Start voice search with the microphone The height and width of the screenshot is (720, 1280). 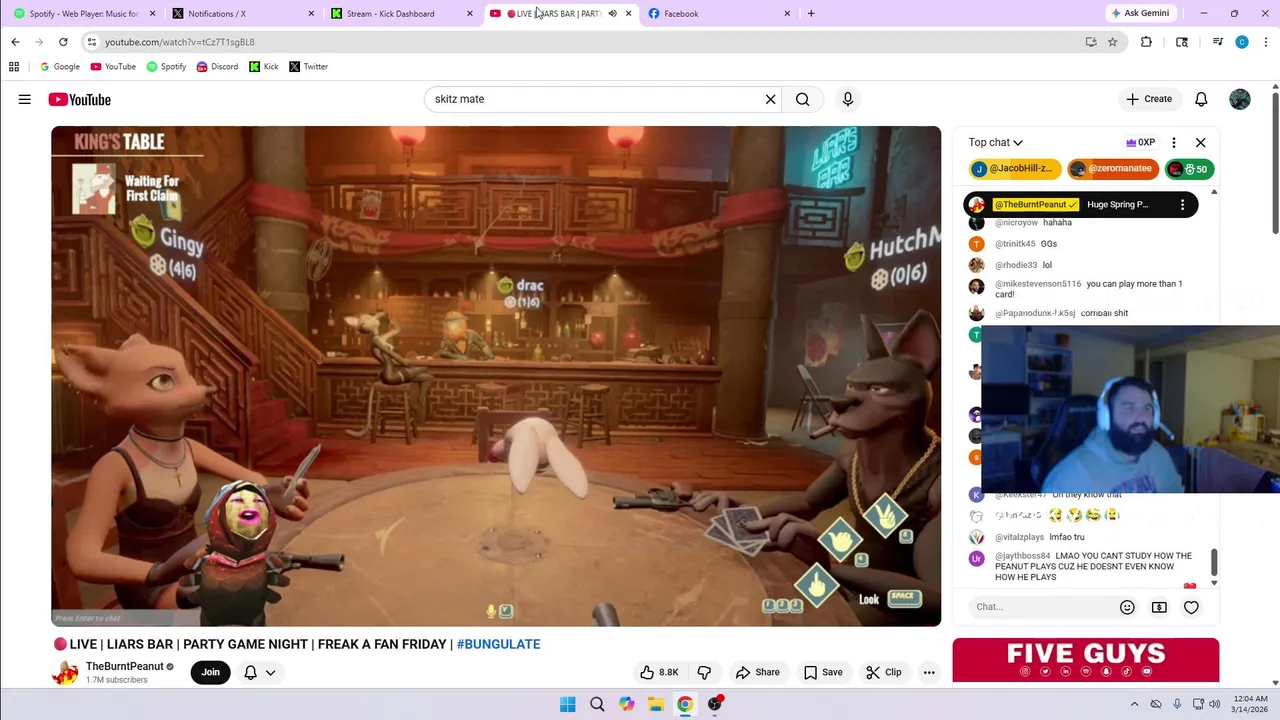(848, 99)
